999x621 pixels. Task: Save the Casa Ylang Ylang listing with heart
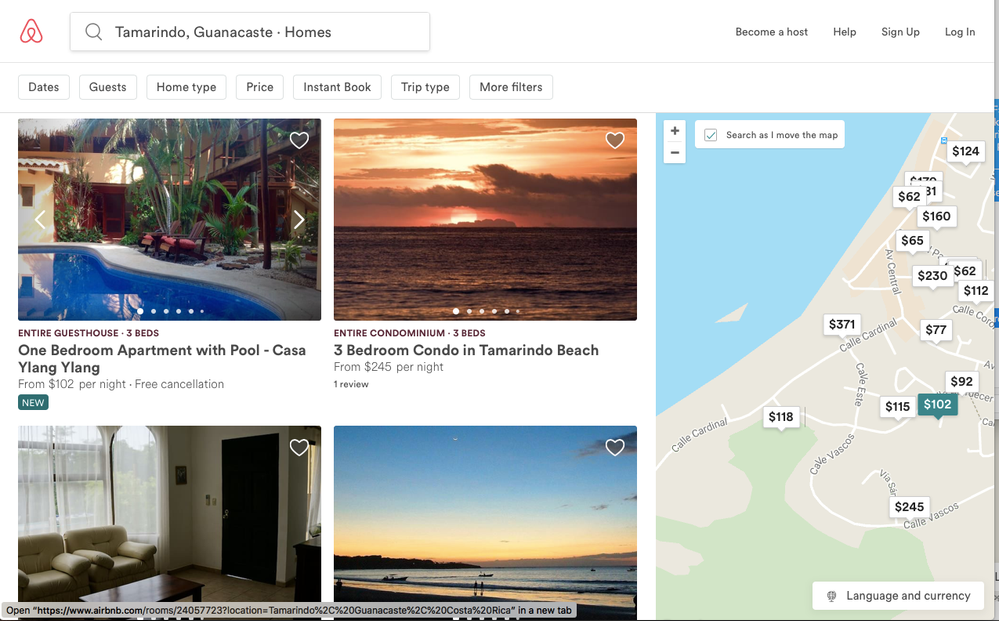[299, 140]
